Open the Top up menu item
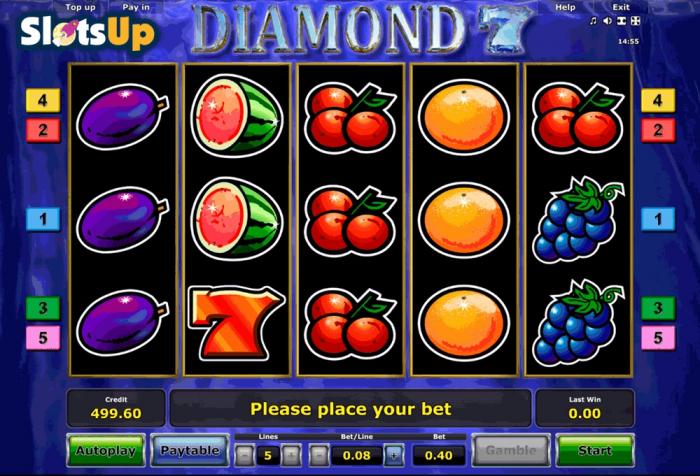This screenshot has width=700, height=476. point(80,7)
